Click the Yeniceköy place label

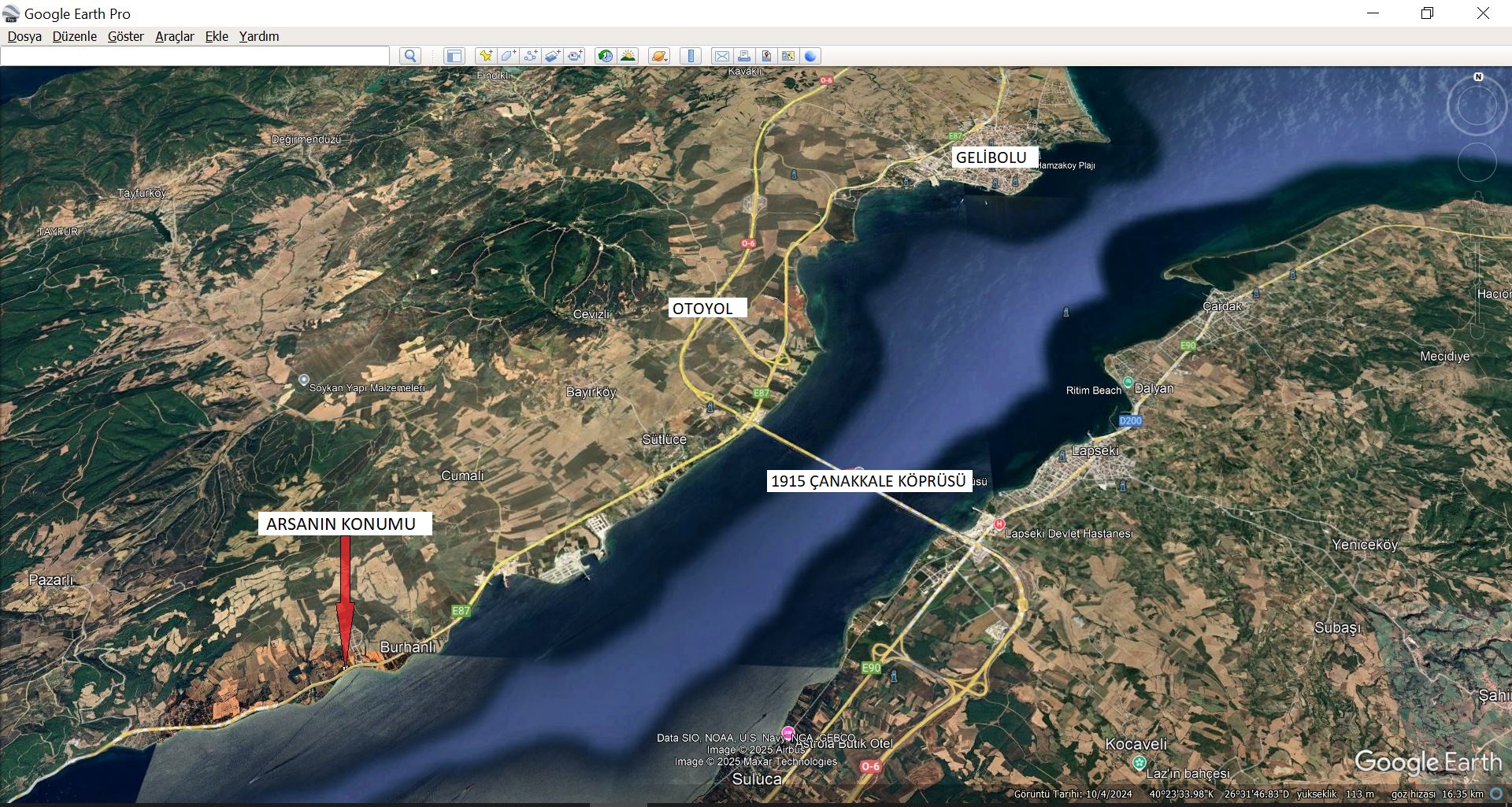coord(1365,545)
